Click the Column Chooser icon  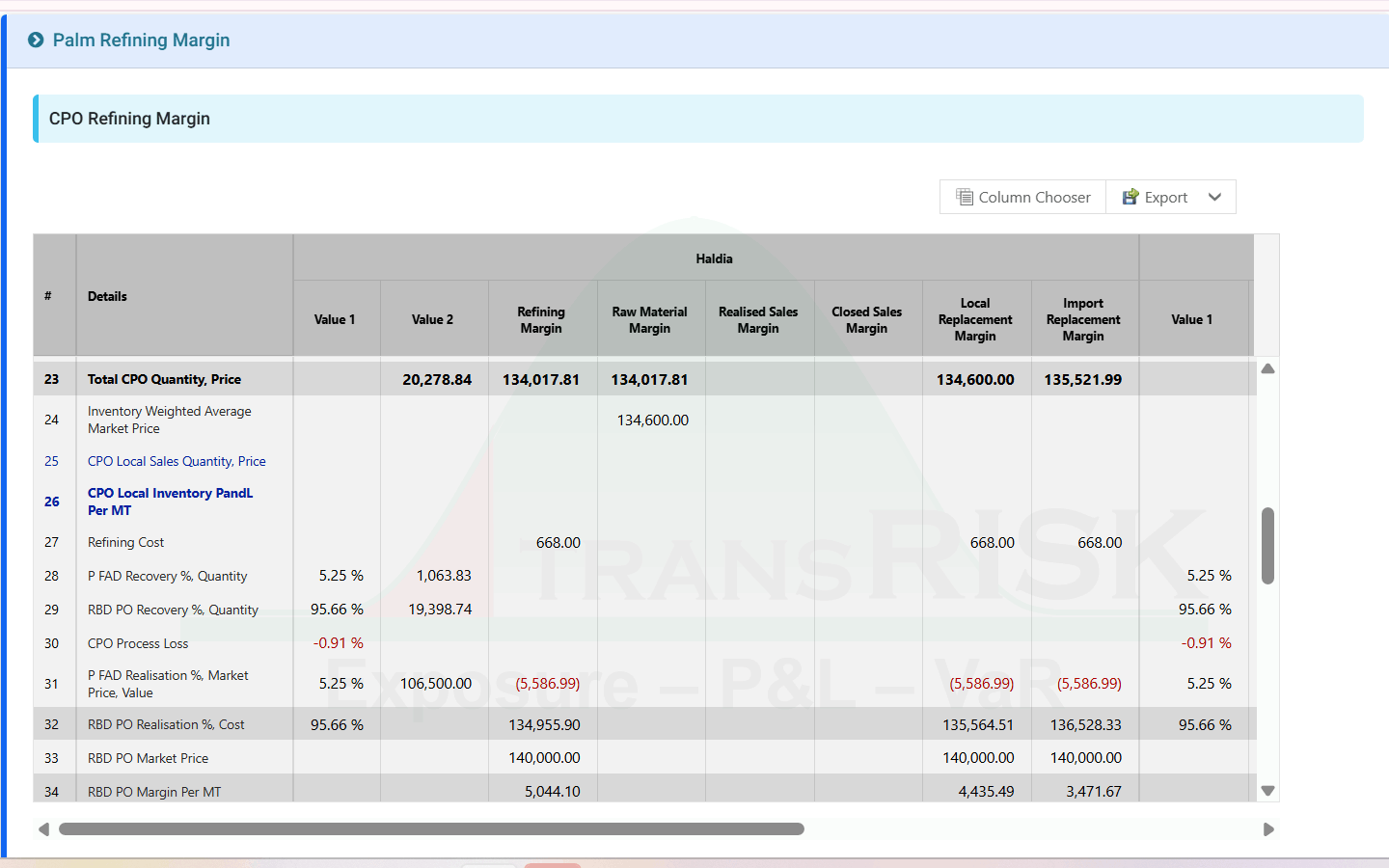click(x=964, y=197)
